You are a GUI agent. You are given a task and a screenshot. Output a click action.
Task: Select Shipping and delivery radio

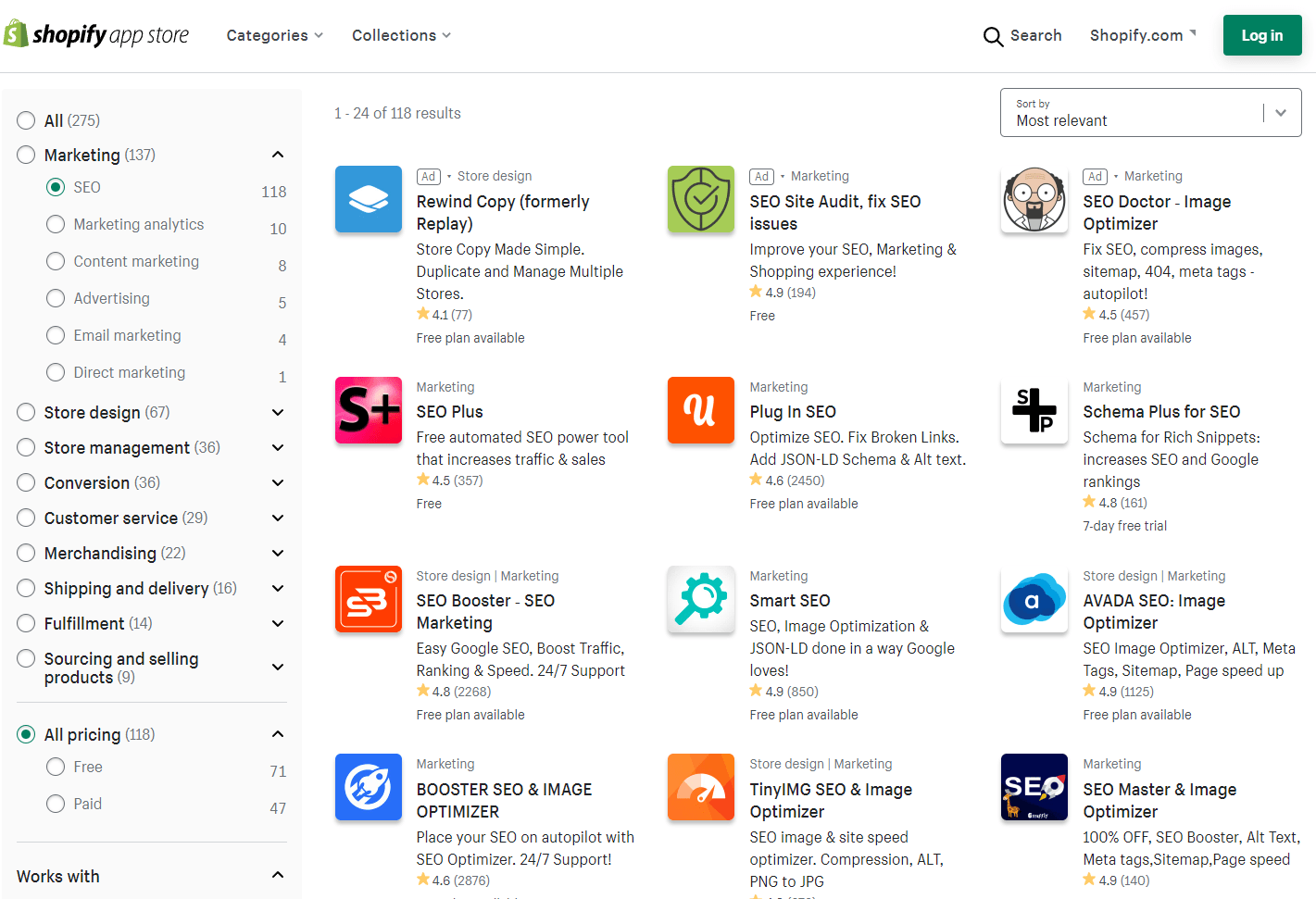pos(26,588)
